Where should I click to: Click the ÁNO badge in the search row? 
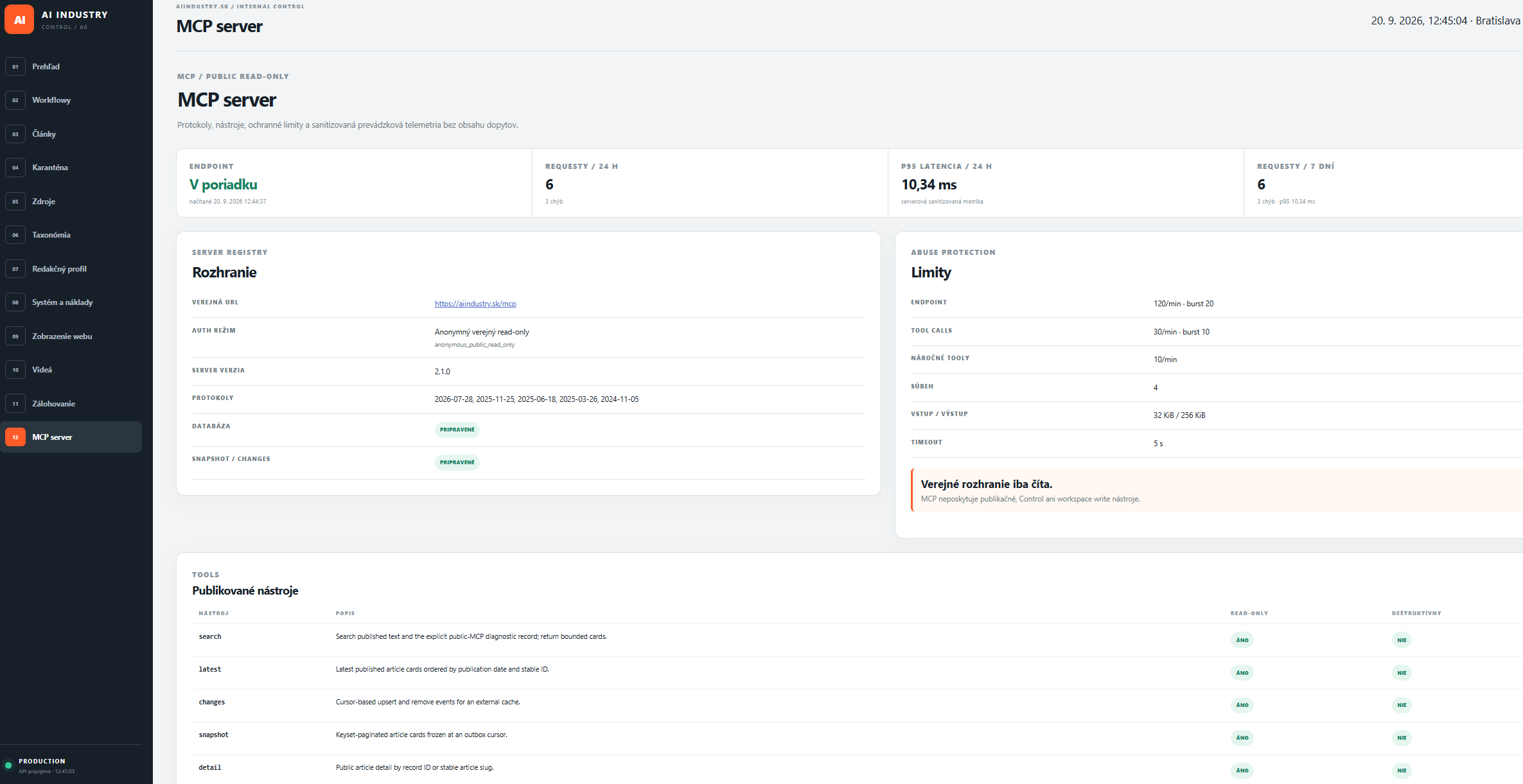[1242, 640]
